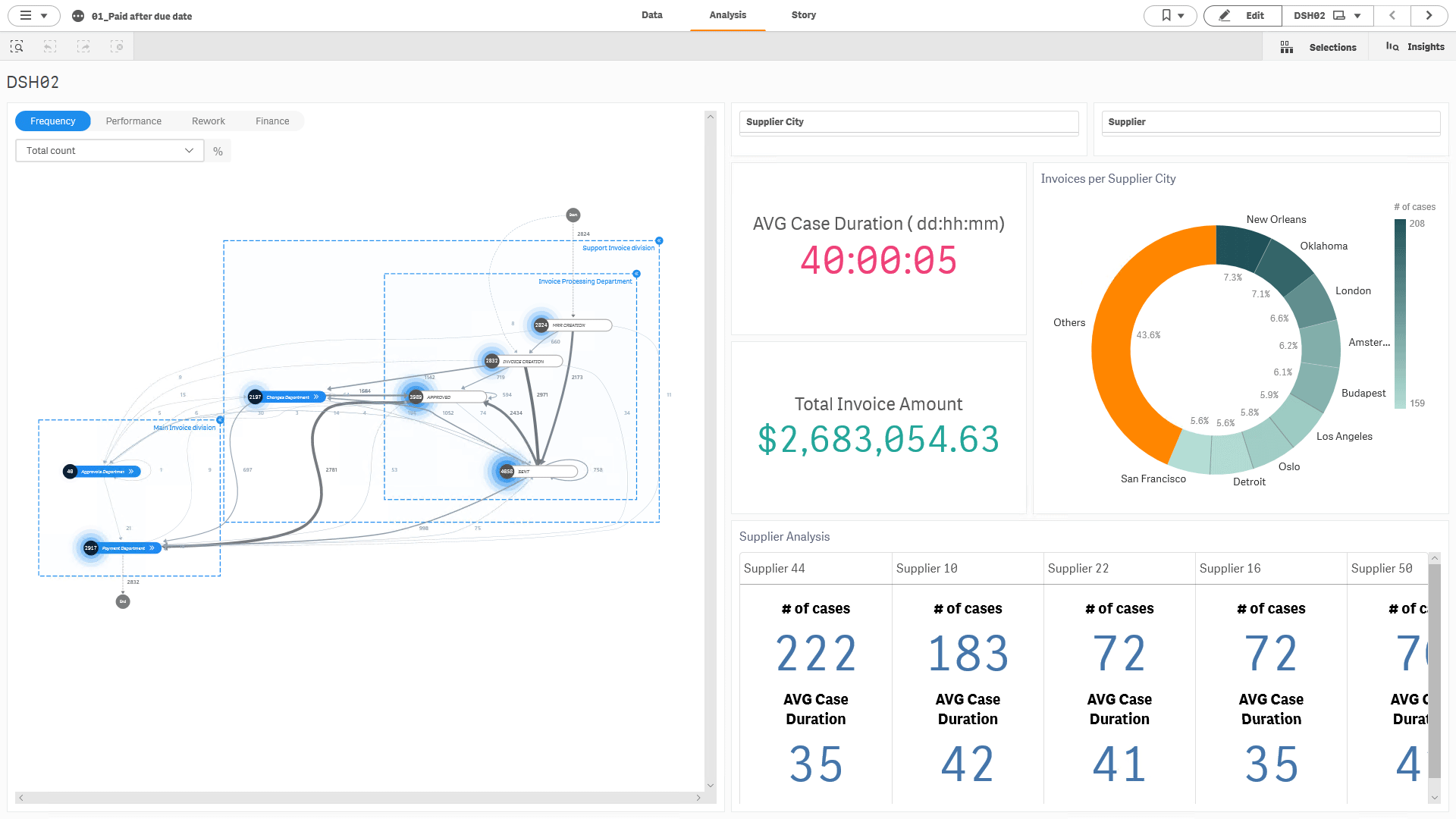1456x819 pixels.
Task: Go to the previous sheet arrow
Action: (1392, 15)
